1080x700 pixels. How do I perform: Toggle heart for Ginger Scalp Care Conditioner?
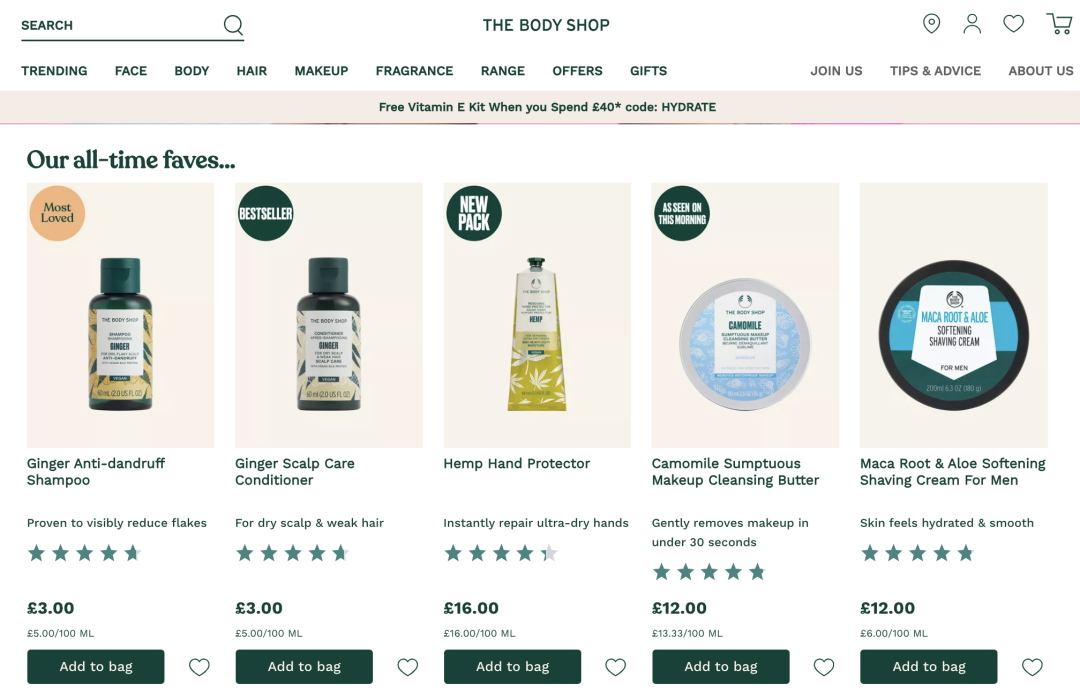click(x=407, y=667)
